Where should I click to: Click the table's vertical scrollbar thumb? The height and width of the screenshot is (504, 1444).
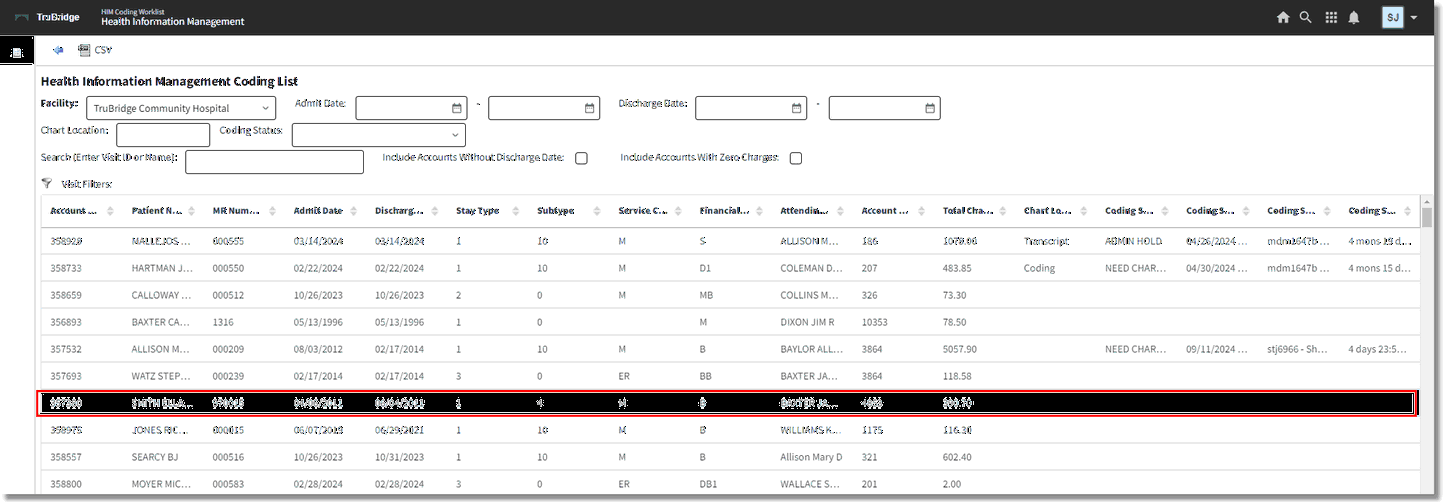(x=1427, y=217)
